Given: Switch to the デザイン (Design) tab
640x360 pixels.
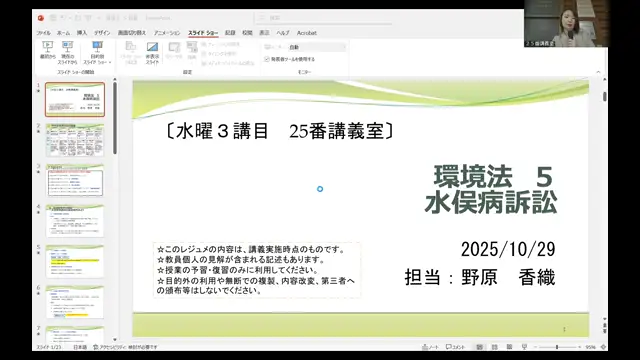Looking at the screenshot, I should [102, 33].
